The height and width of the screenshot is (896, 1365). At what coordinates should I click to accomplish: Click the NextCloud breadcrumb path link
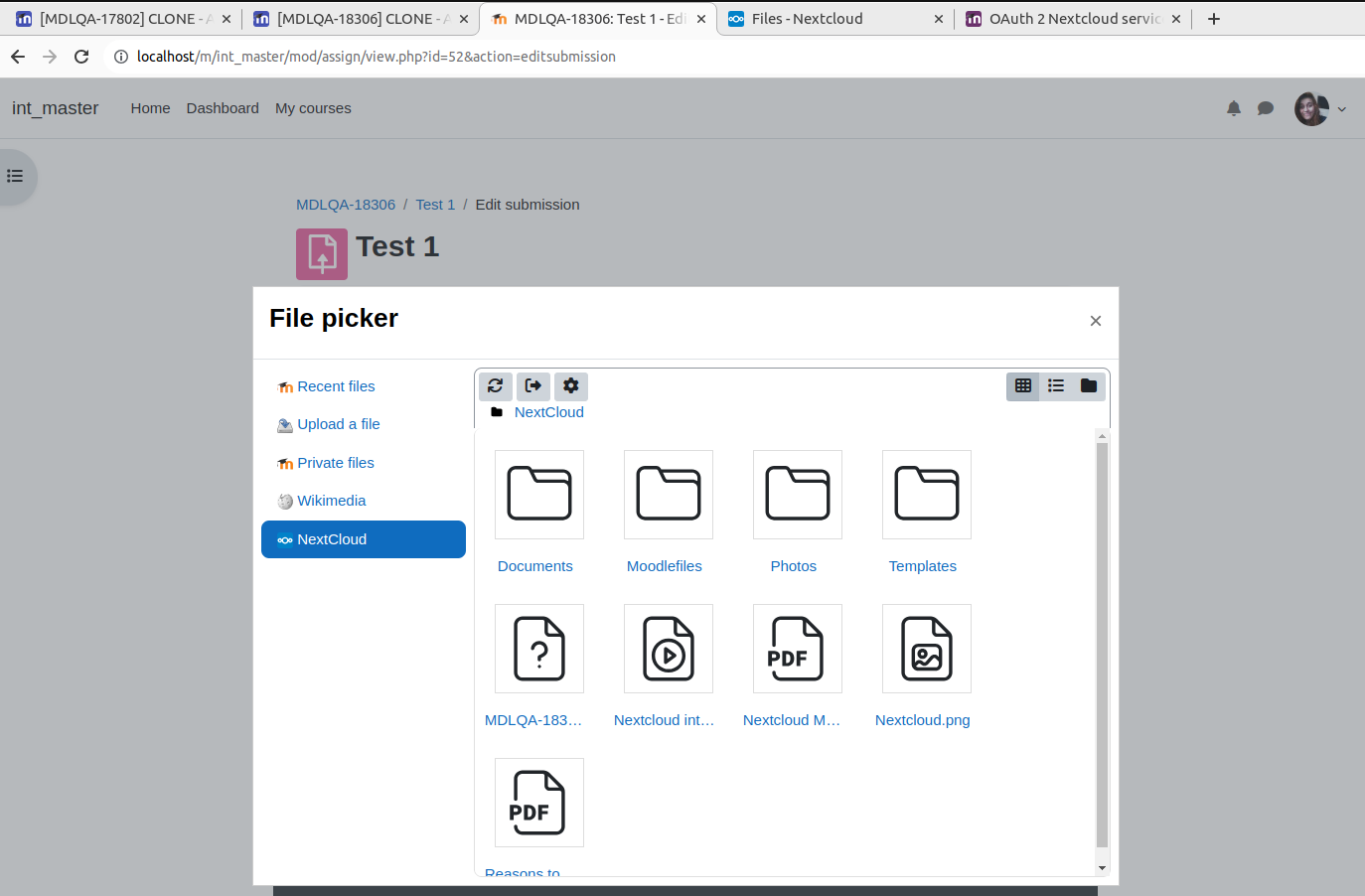click(x=549, y=412)
